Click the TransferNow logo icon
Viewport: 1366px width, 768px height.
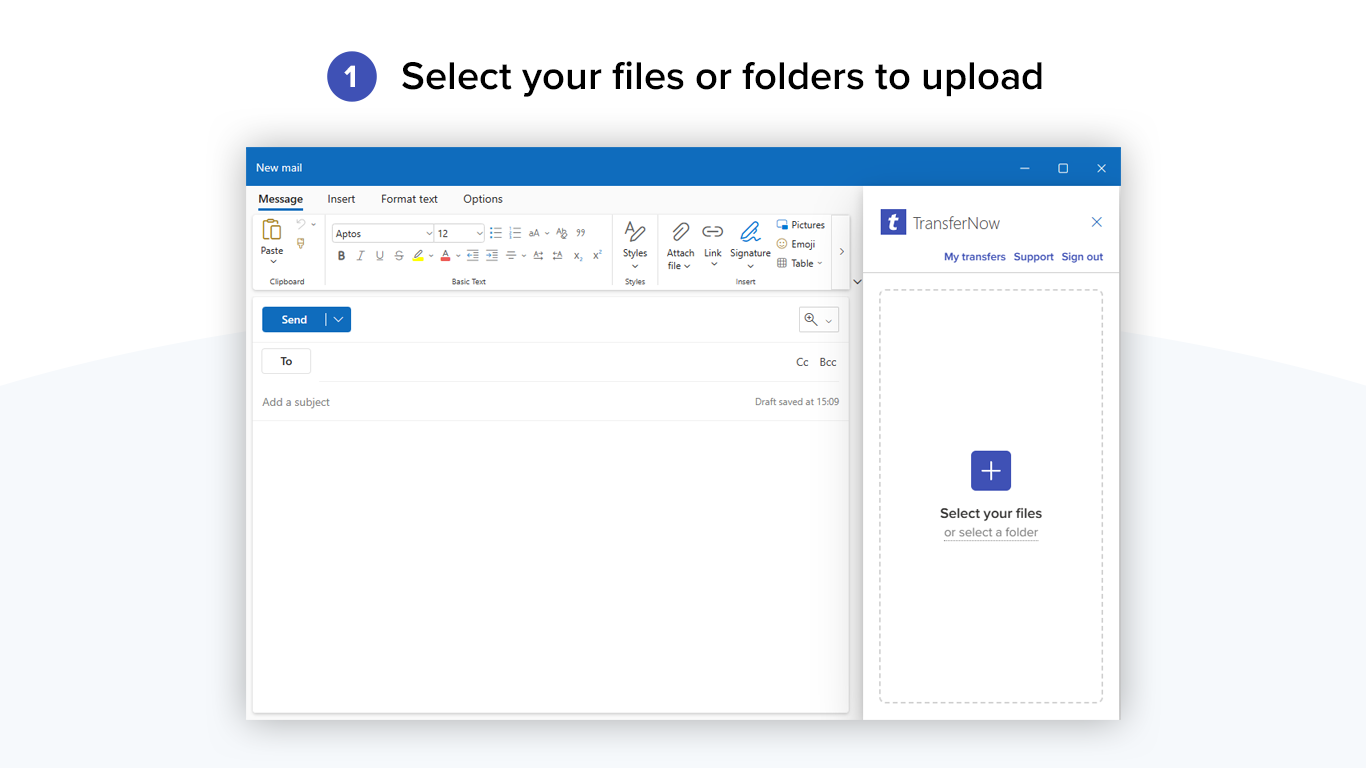click(893, 222)
